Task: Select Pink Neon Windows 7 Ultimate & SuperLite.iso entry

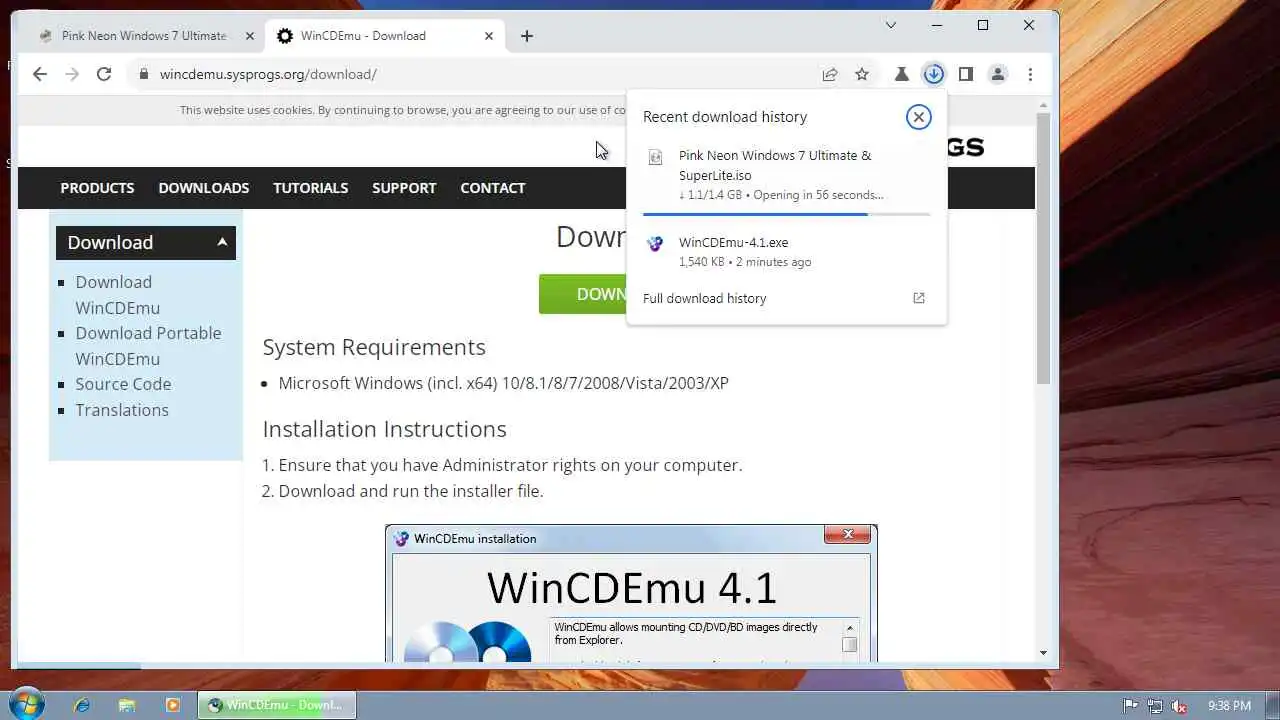Action: tap(786, 174)
